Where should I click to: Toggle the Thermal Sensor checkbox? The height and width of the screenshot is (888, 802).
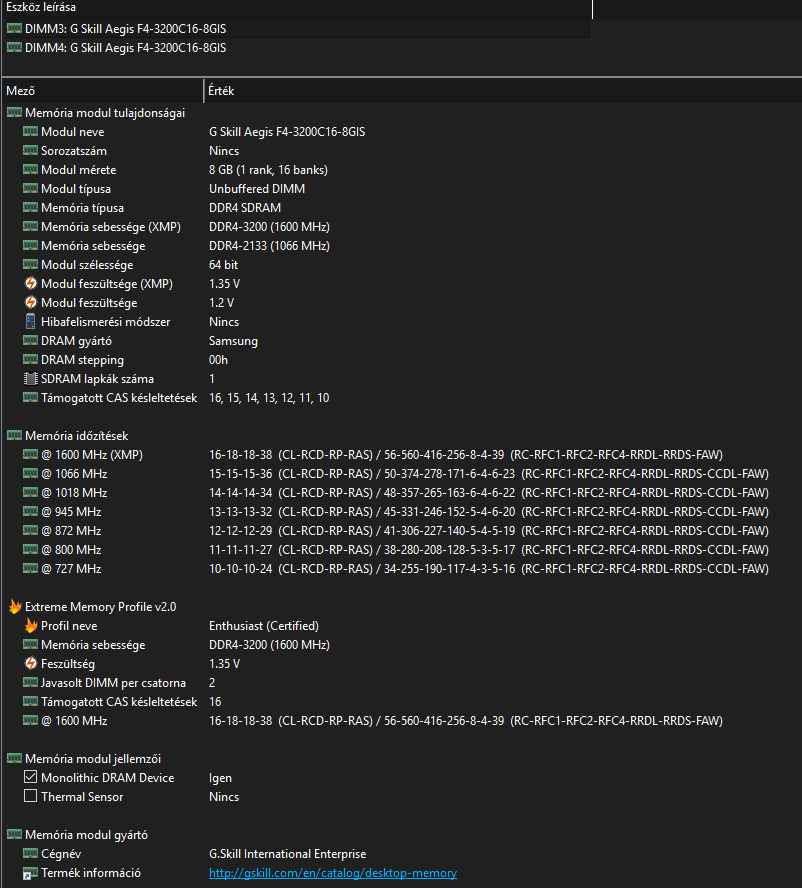point(31,797)
